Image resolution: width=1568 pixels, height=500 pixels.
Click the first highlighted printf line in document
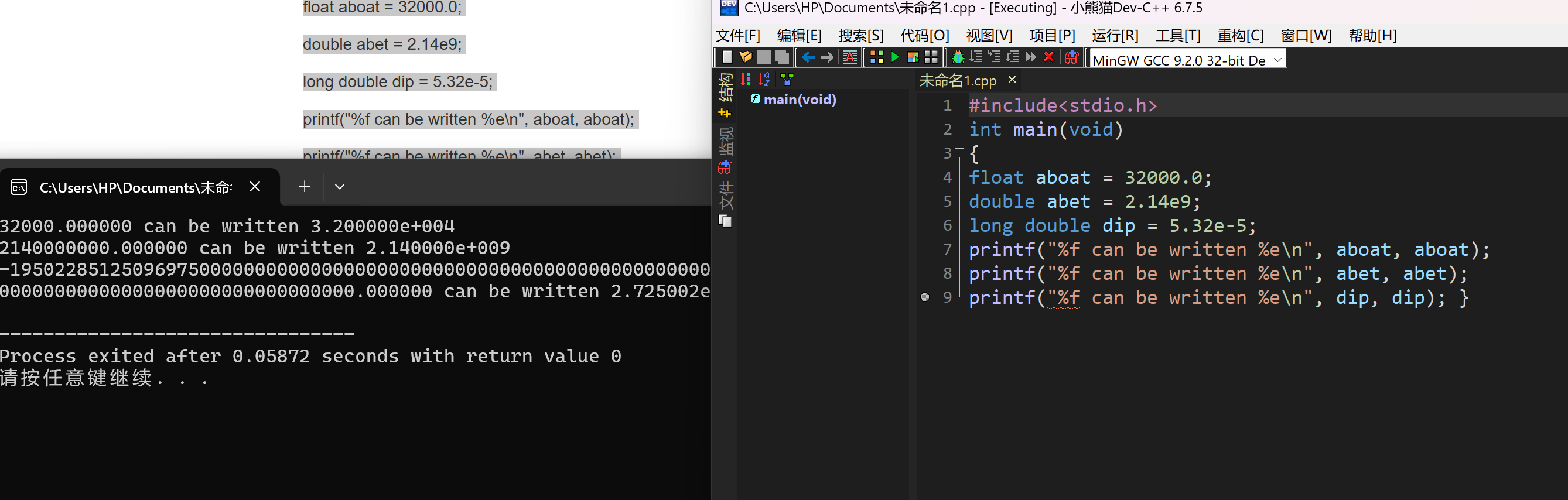(470, 119)
